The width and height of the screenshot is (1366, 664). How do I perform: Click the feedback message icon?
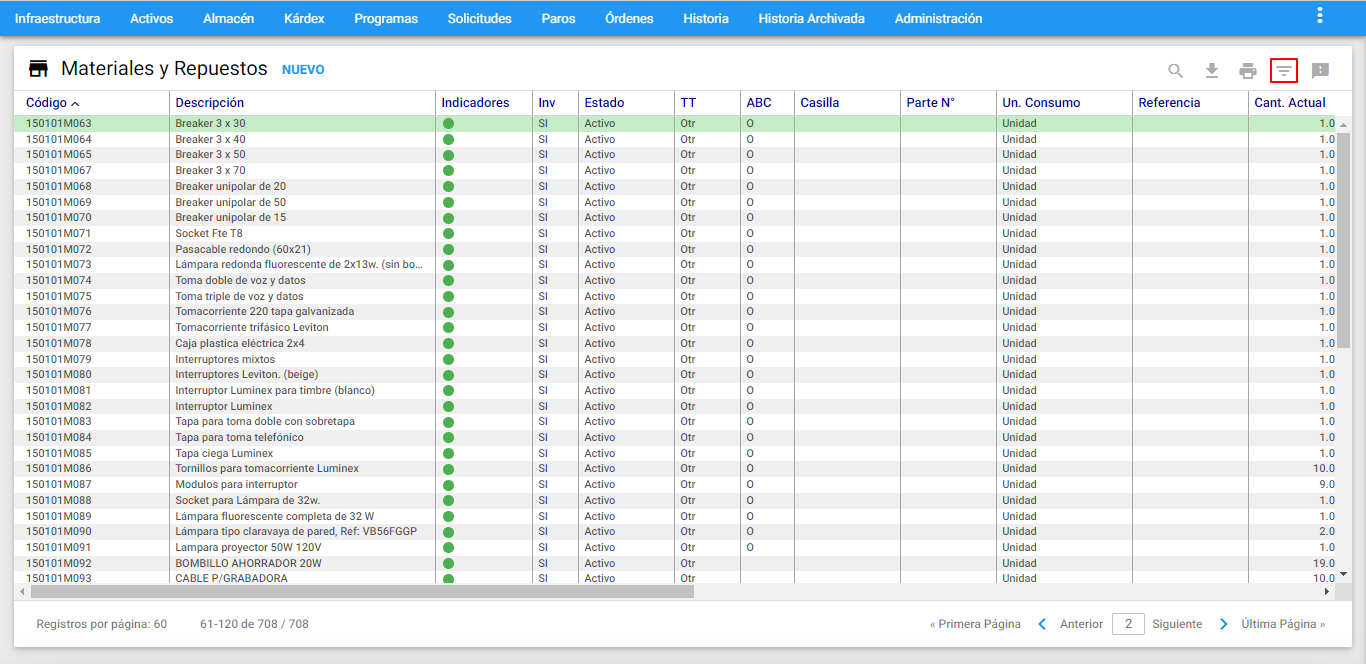pyautogui.click(x=1320, y=71)
